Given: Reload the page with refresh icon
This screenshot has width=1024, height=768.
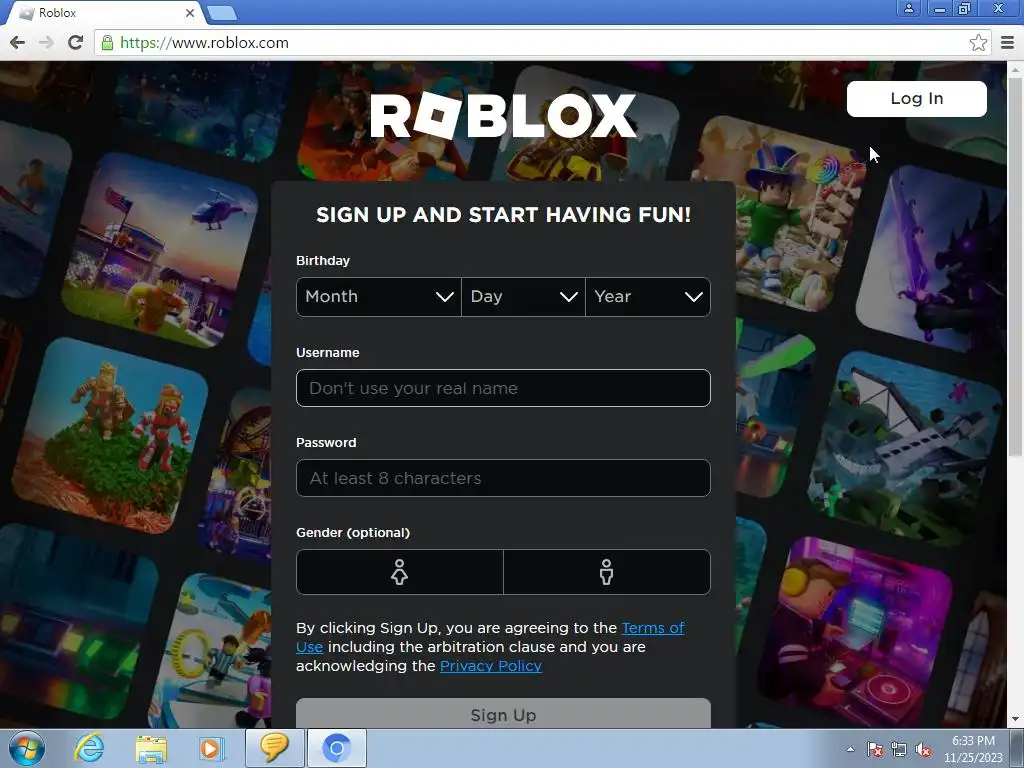Looking at the screenshot, I should coord(76,42).
